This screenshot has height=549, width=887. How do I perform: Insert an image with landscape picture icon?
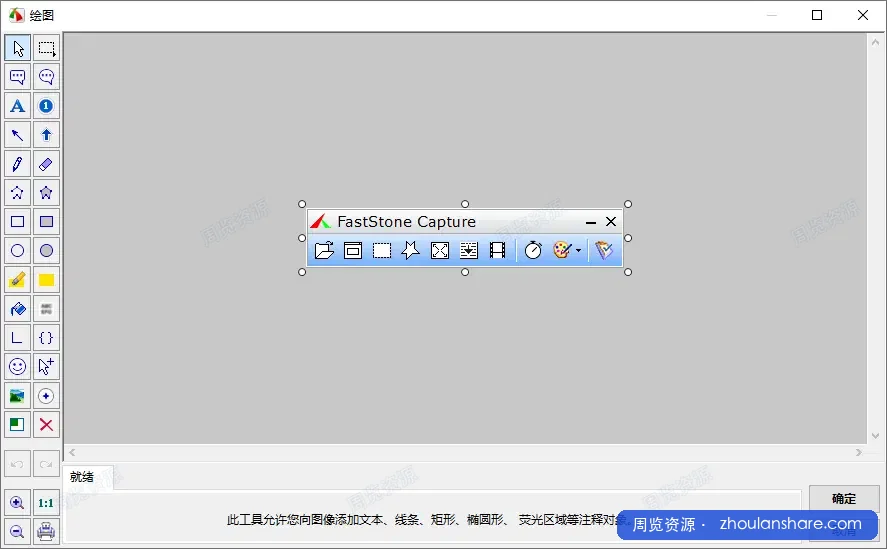coord(18,396)
